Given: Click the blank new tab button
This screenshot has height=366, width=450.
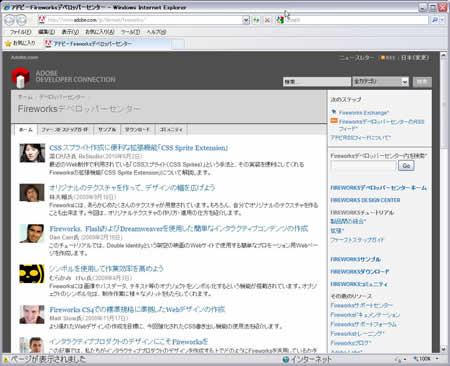Looking at the screenshot, I should click(178, 44).
